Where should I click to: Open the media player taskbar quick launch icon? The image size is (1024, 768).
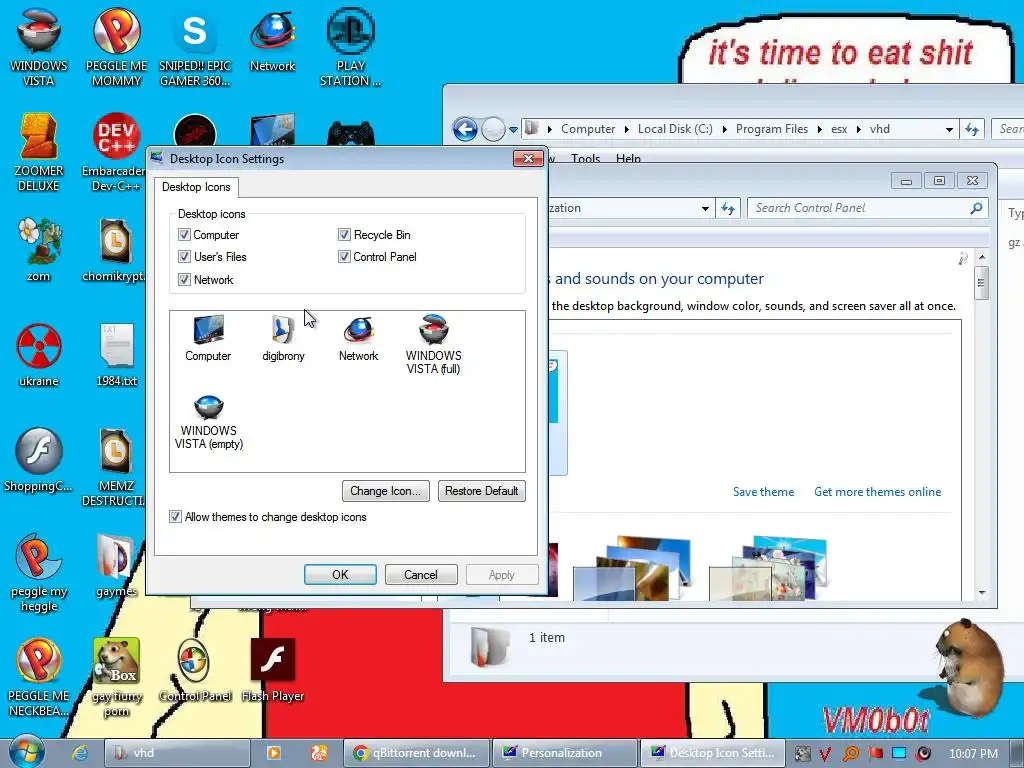pos(274,753)
